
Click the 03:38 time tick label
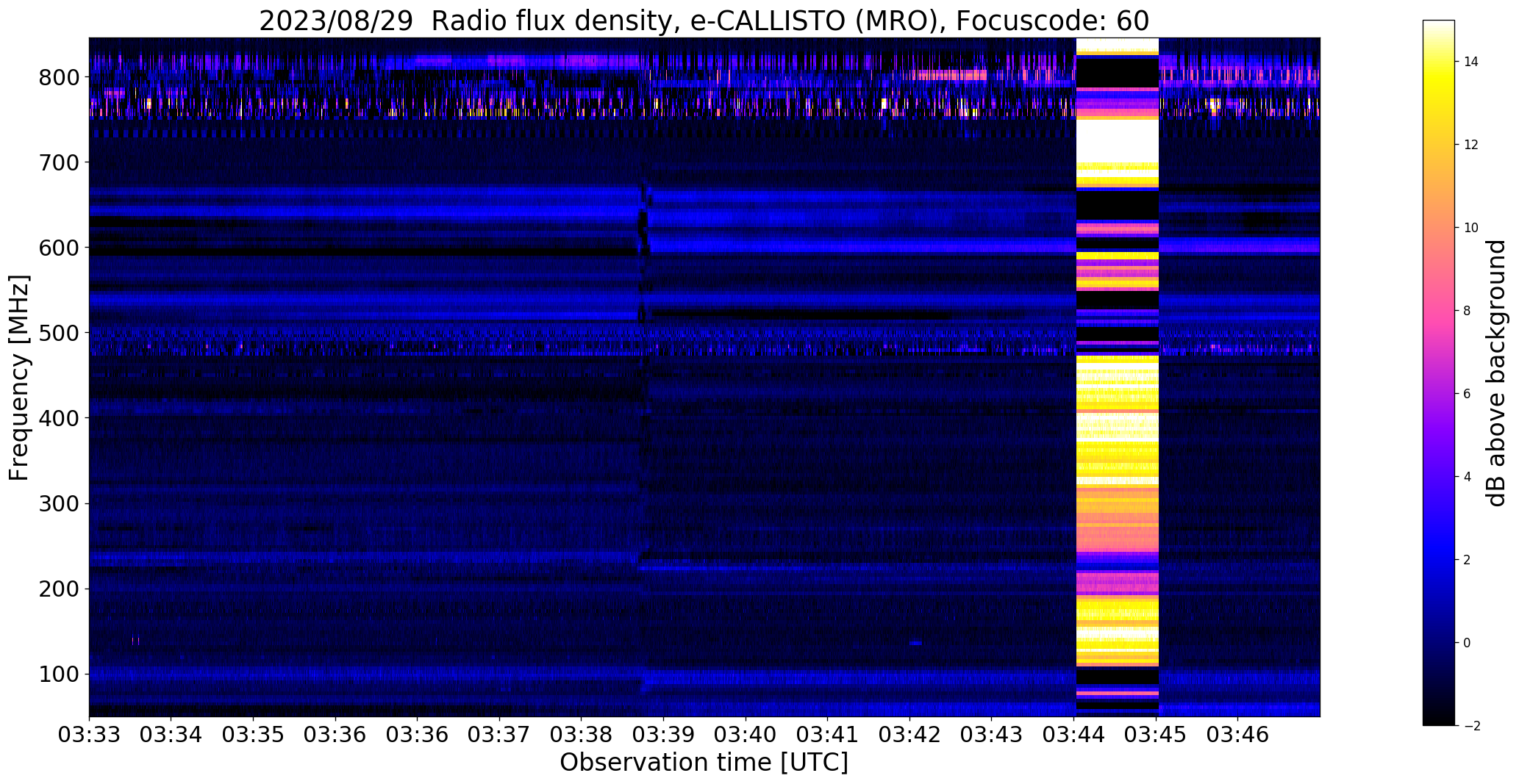[582, 735]
